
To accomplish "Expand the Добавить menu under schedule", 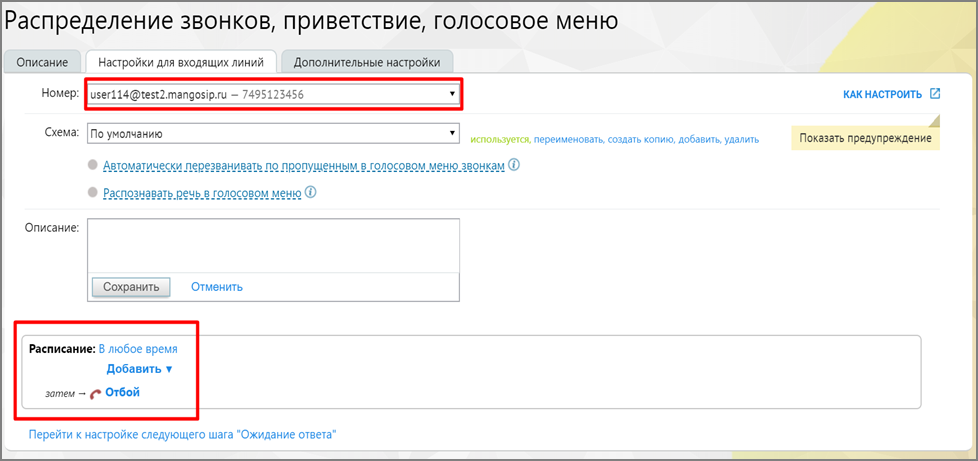I will (139, 369).
